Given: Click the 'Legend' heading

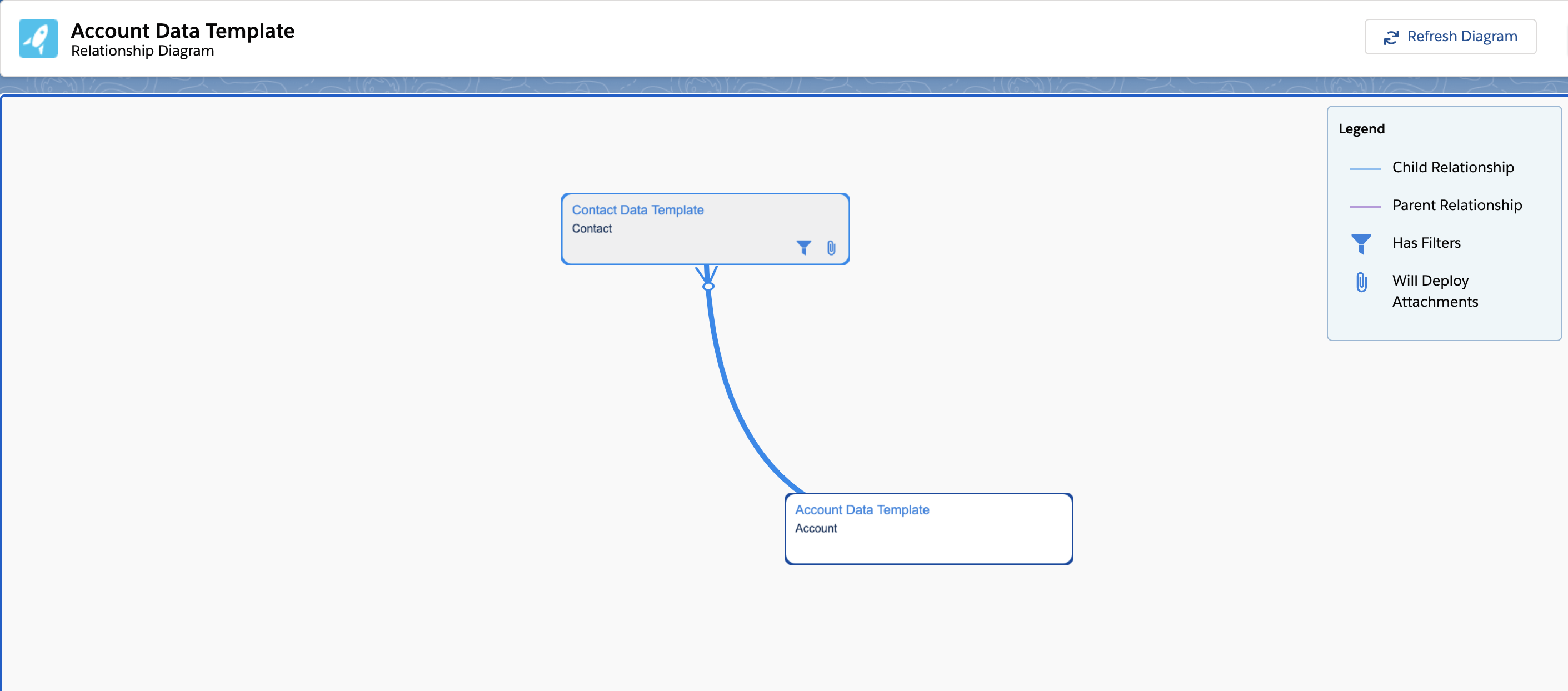Looking at the screenshot, I should point(1361,129).
